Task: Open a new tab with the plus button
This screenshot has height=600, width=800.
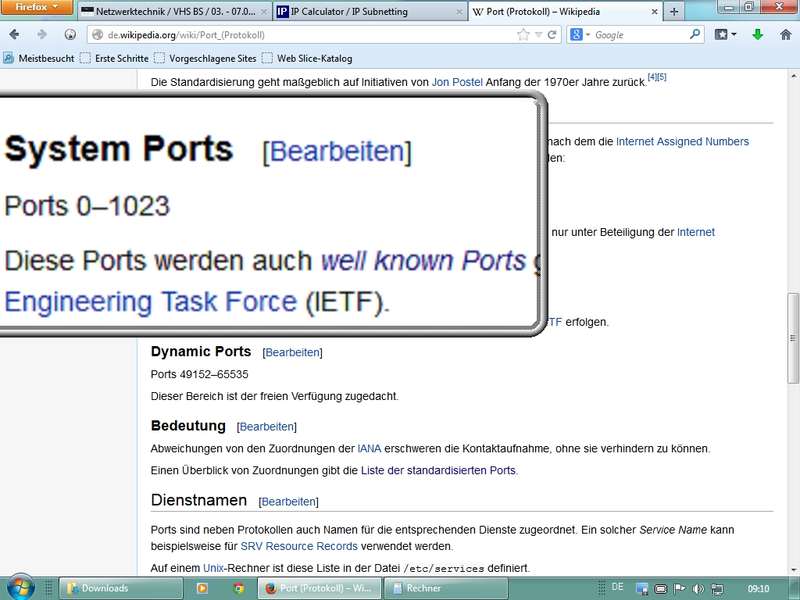Action: point(674,11)
